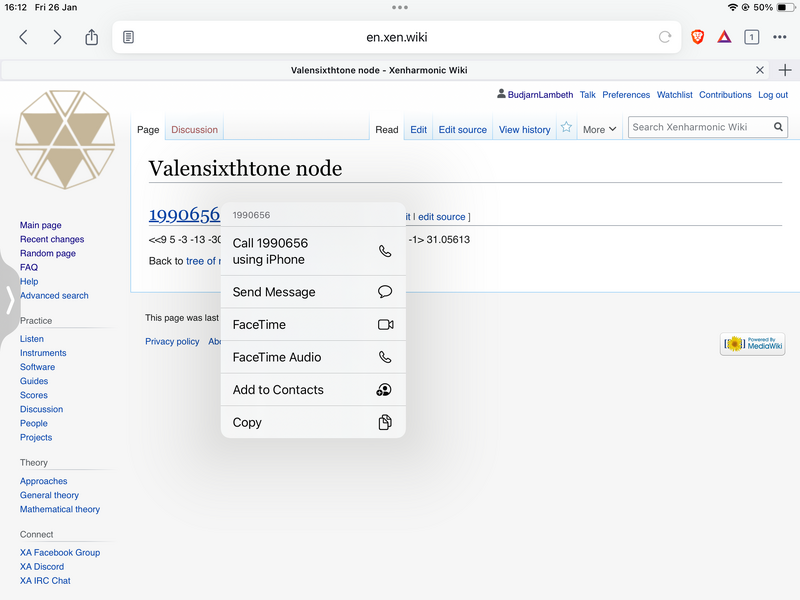This screenshot has width=800, height=600.
Task: Select FaceTime in the popup menu
Action: tap(313, 324)
